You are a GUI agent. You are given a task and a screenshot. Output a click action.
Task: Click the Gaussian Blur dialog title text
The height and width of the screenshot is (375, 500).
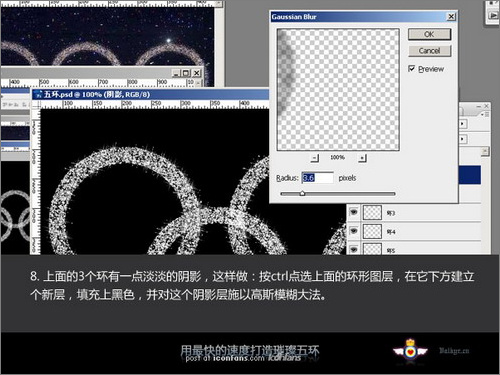pyautogui.click(x=294, y=17)
